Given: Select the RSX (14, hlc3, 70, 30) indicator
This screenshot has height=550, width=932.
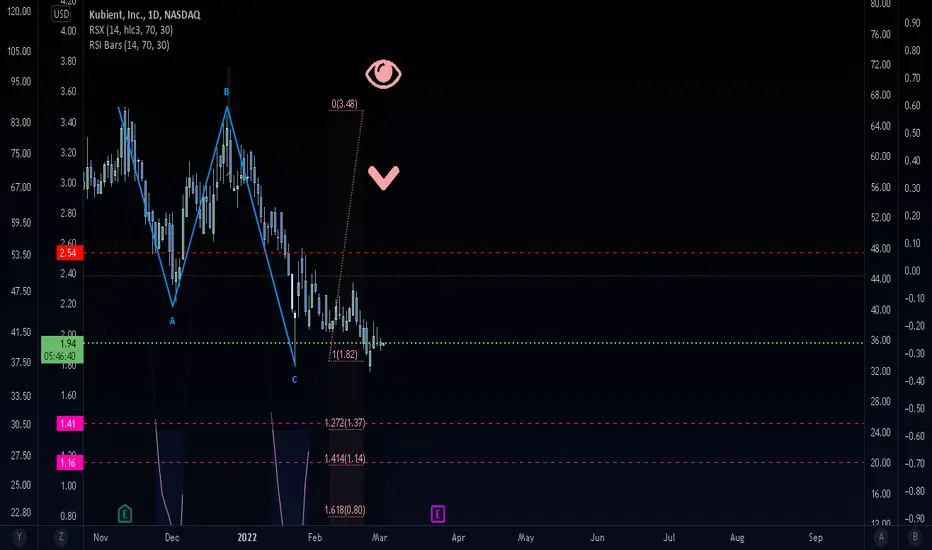Looking at the screenshot, I should pos(131,30).
